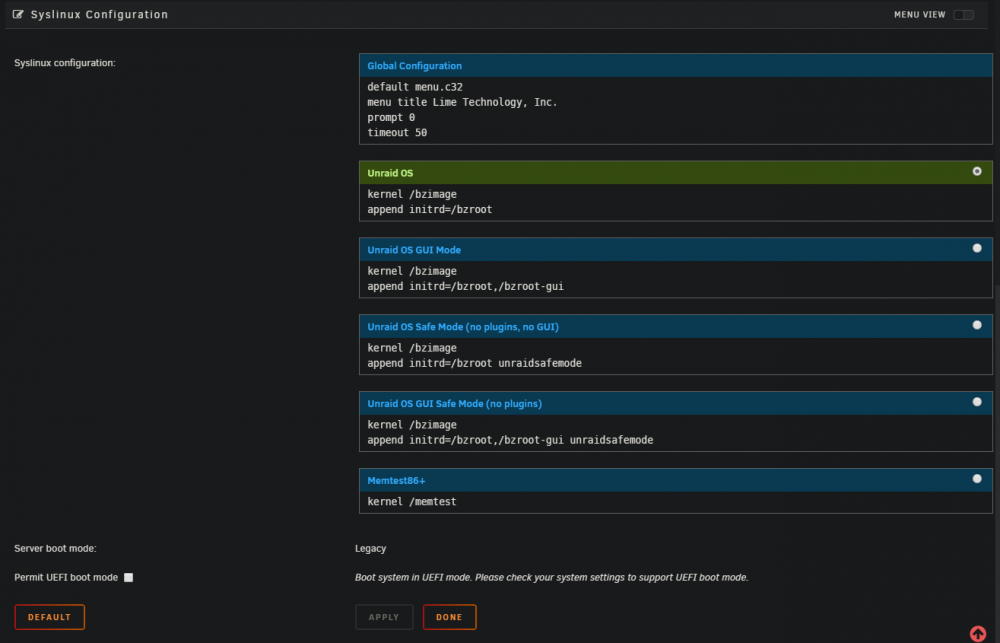Screen dimensions: 1000x643
Task: Click the 'default menu.c32' line
Action: tap(415, 87)
